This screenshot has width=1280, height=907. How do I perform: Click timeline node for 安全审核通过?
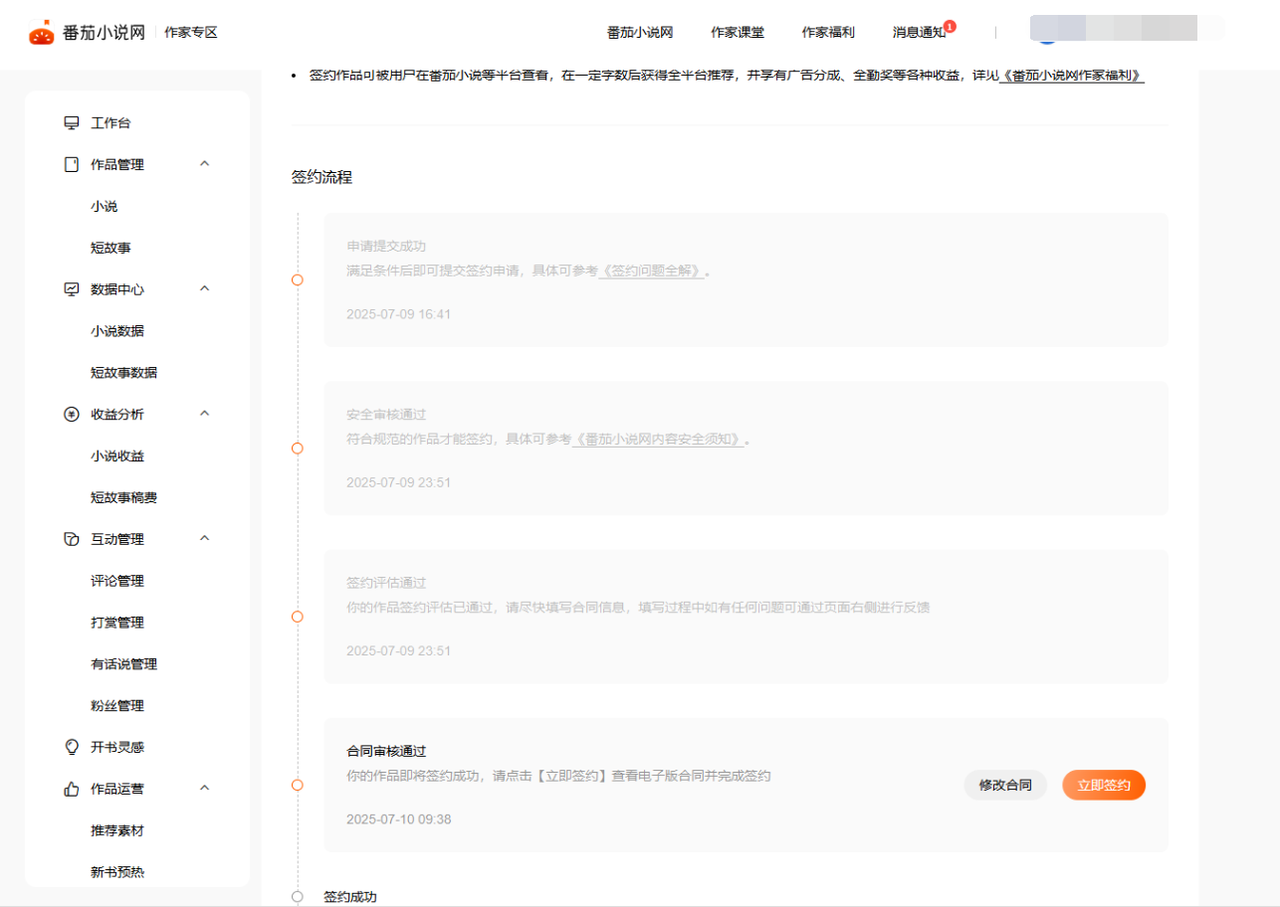tap(297, 448)
